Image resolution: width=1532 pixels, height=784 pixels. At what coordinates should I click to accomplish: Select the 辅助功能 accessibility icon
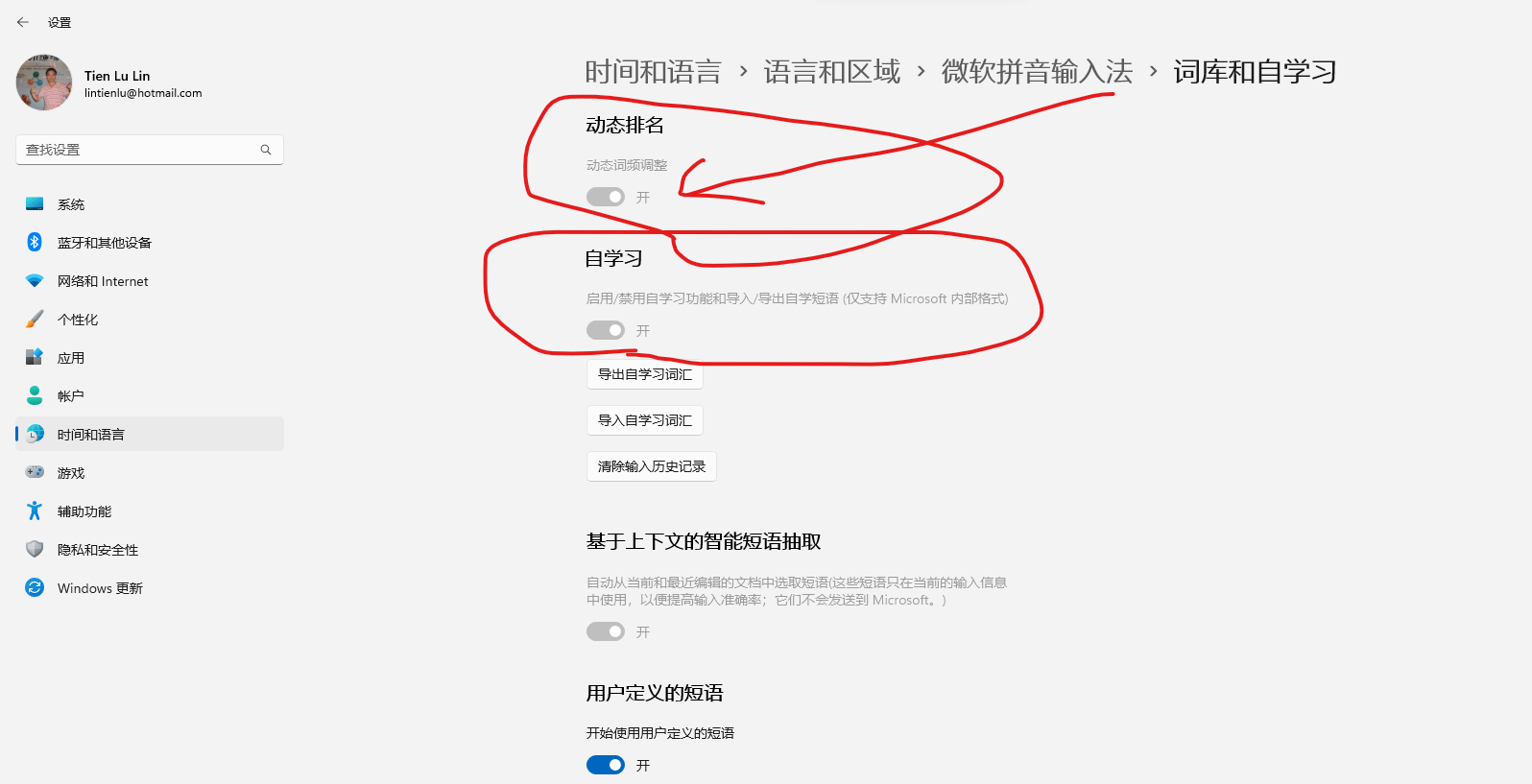coord(35,511)
